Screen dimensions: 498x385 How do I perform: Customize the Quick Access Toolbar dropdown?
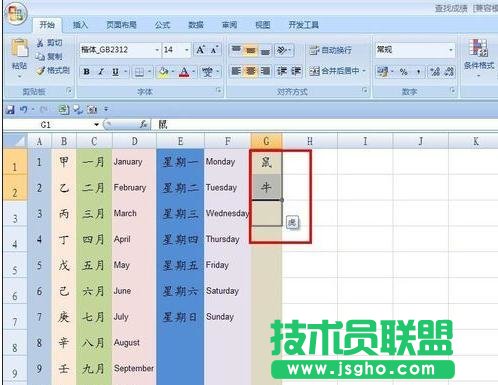(x=106, y=109)
